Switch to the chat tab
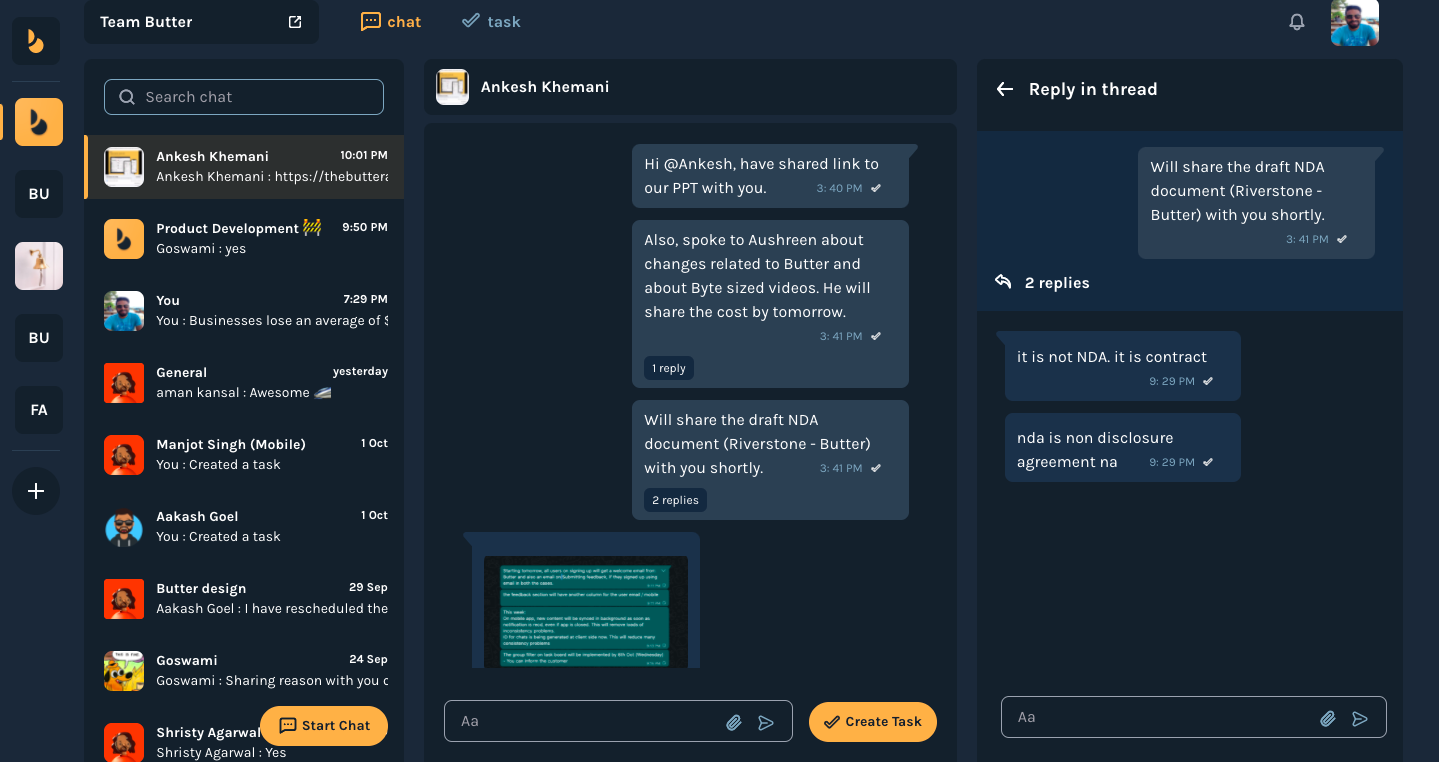Image resolution: width=1439 pixels, height=762 pixels. [x=391, y=21]
